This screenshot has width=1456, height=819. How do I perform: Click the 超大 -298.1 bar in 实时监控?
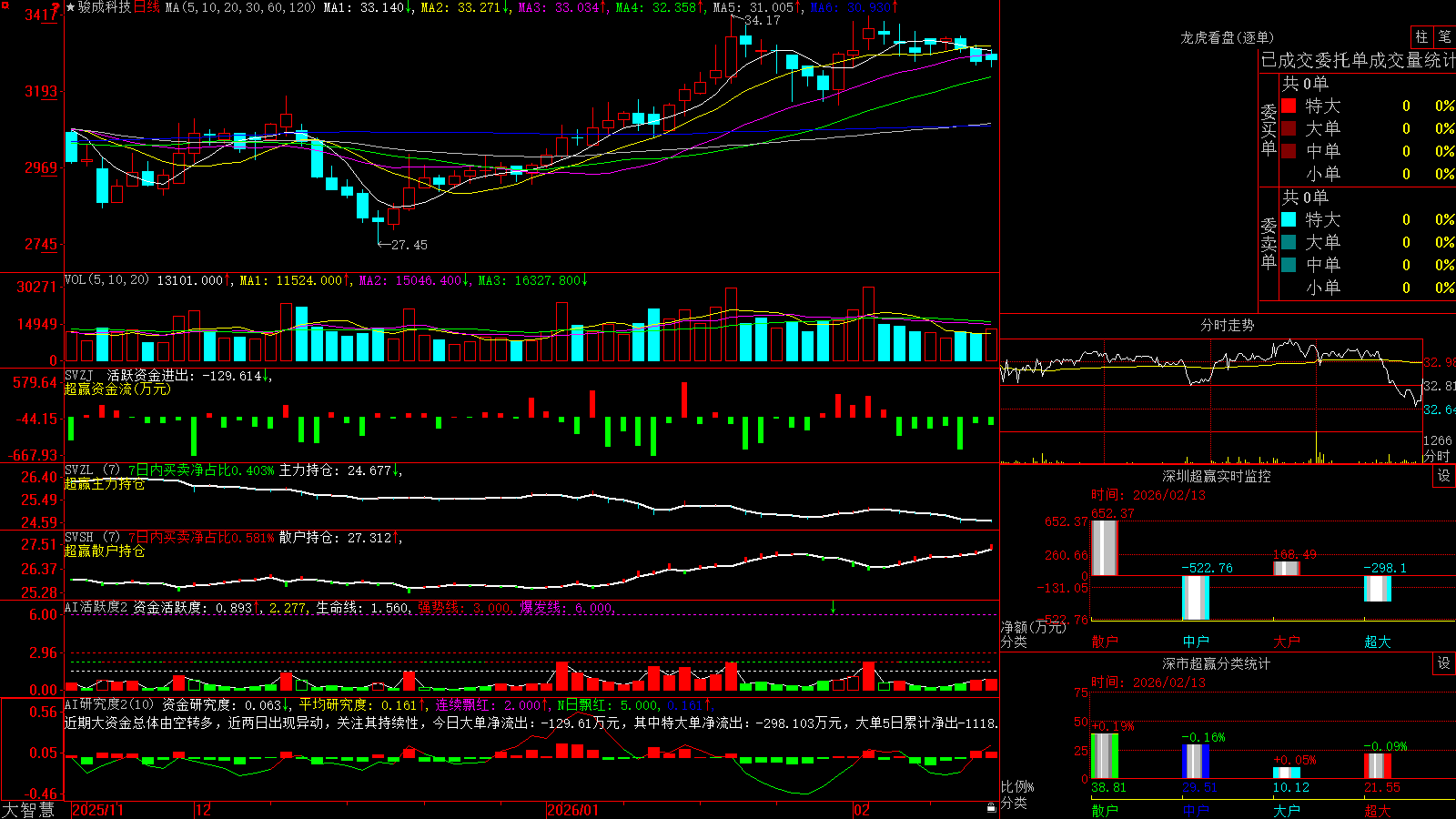point(1378,589)
